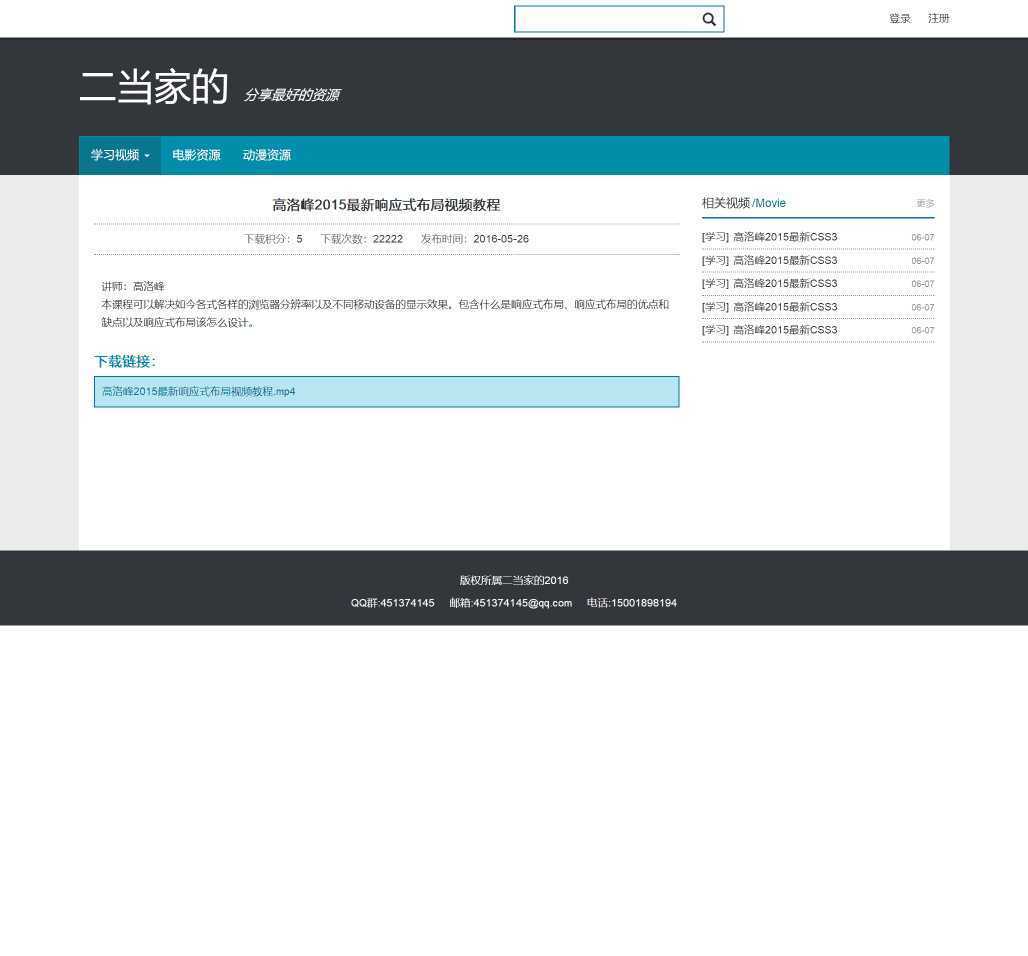1028x956 pixels.
Task: Go to the 电影资源 nav item
Action: click(x=196, y=155)
